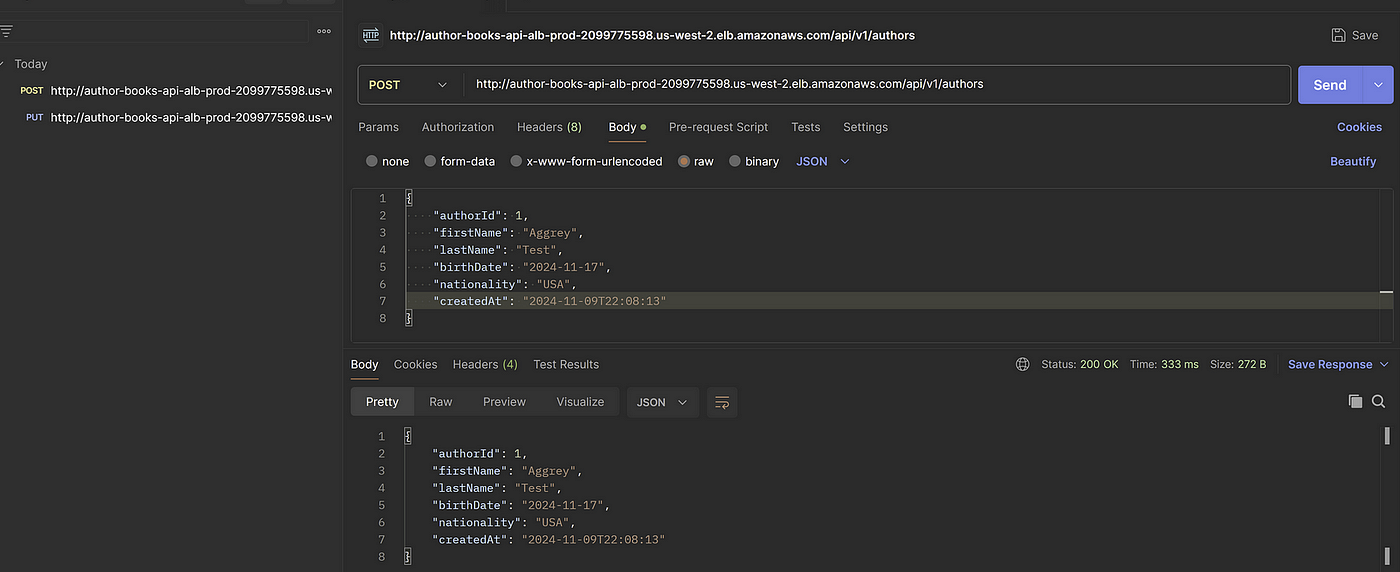
Task: Open the PUT request in history
Action: [x=176, y=117]
